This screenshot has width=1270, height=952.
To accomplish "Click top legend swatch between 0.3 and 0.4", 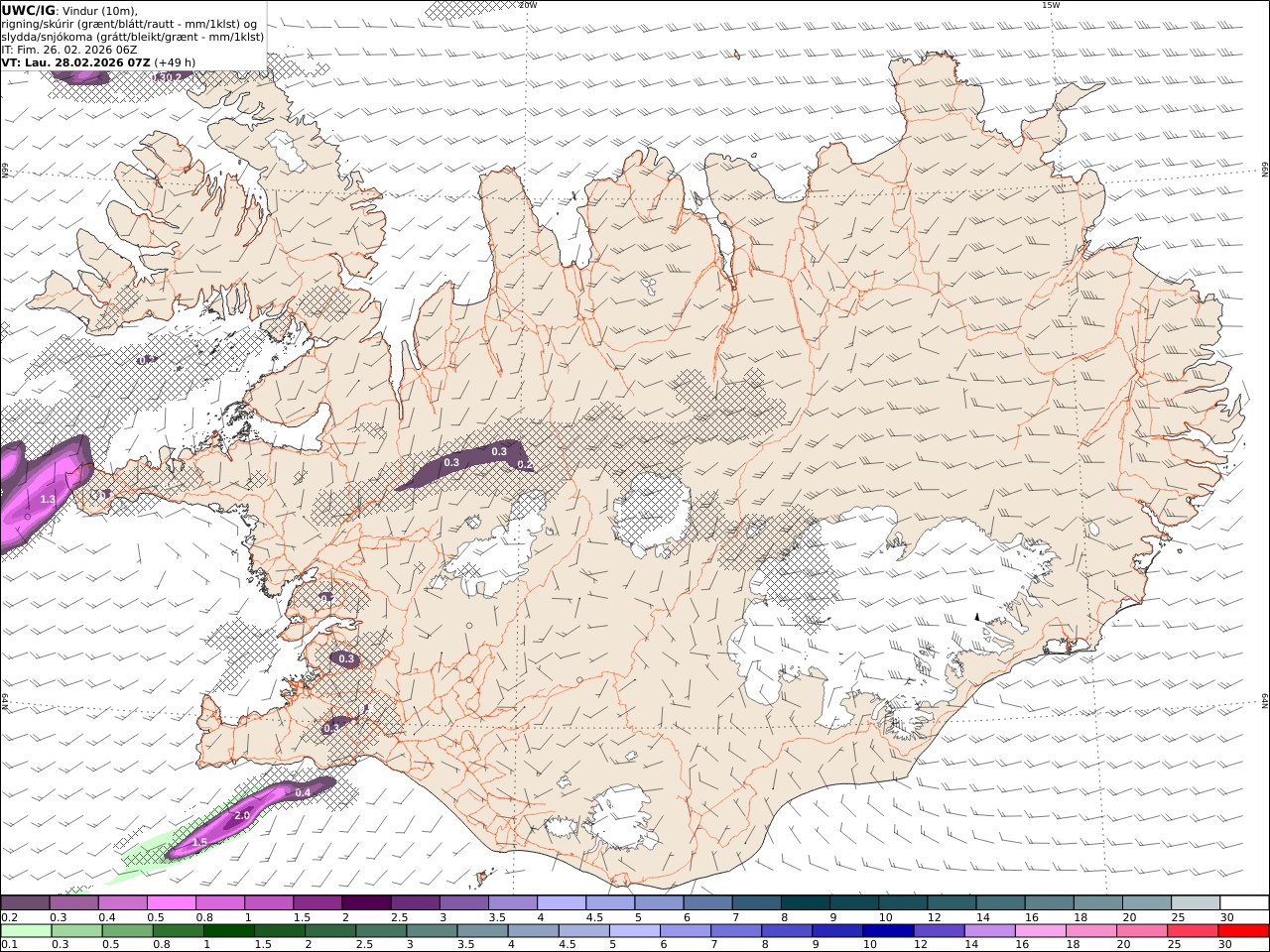I will [74, 902].
